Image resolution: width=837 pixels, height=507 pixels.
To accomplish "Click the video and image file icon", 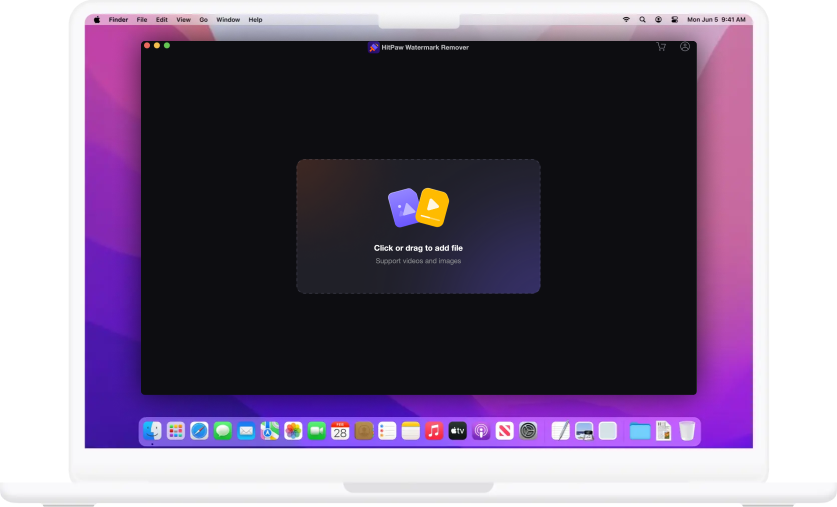I will pyautogui.click(x=418, y=208).
